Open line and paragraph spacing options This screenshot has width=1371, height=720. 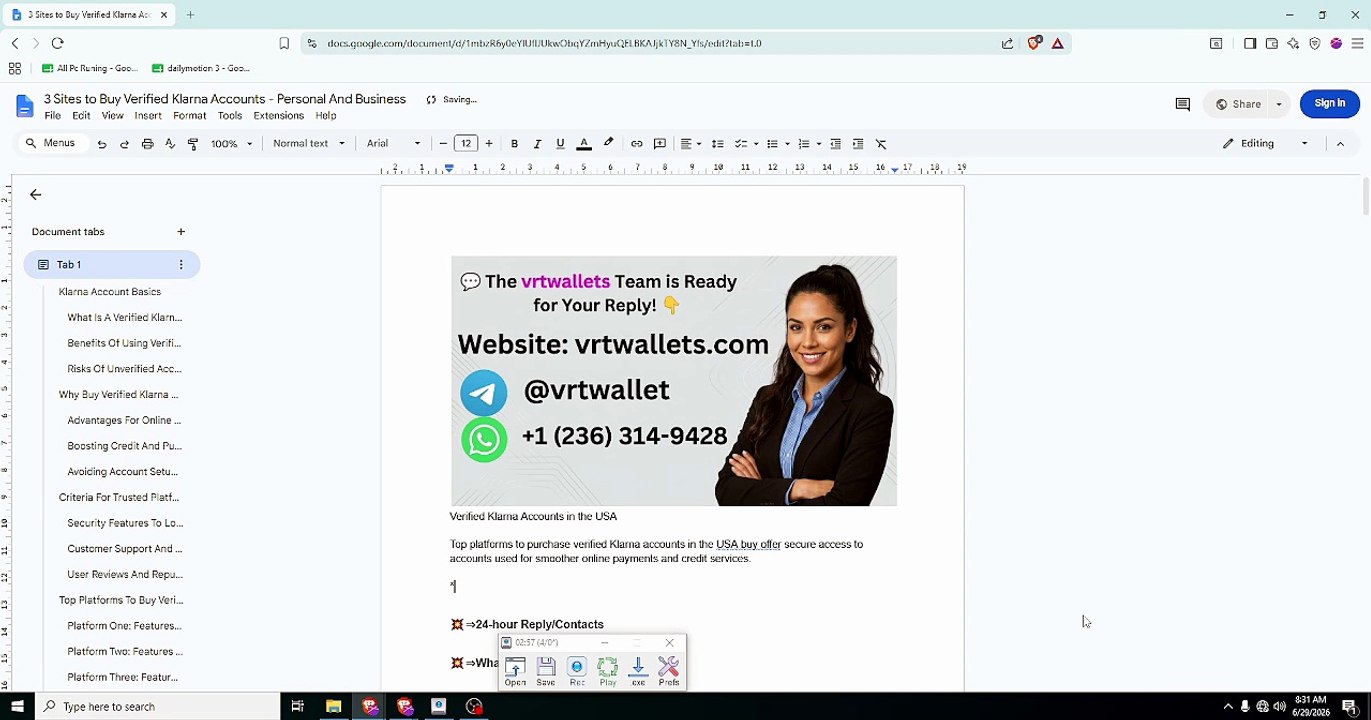click(x=717, y=144)
